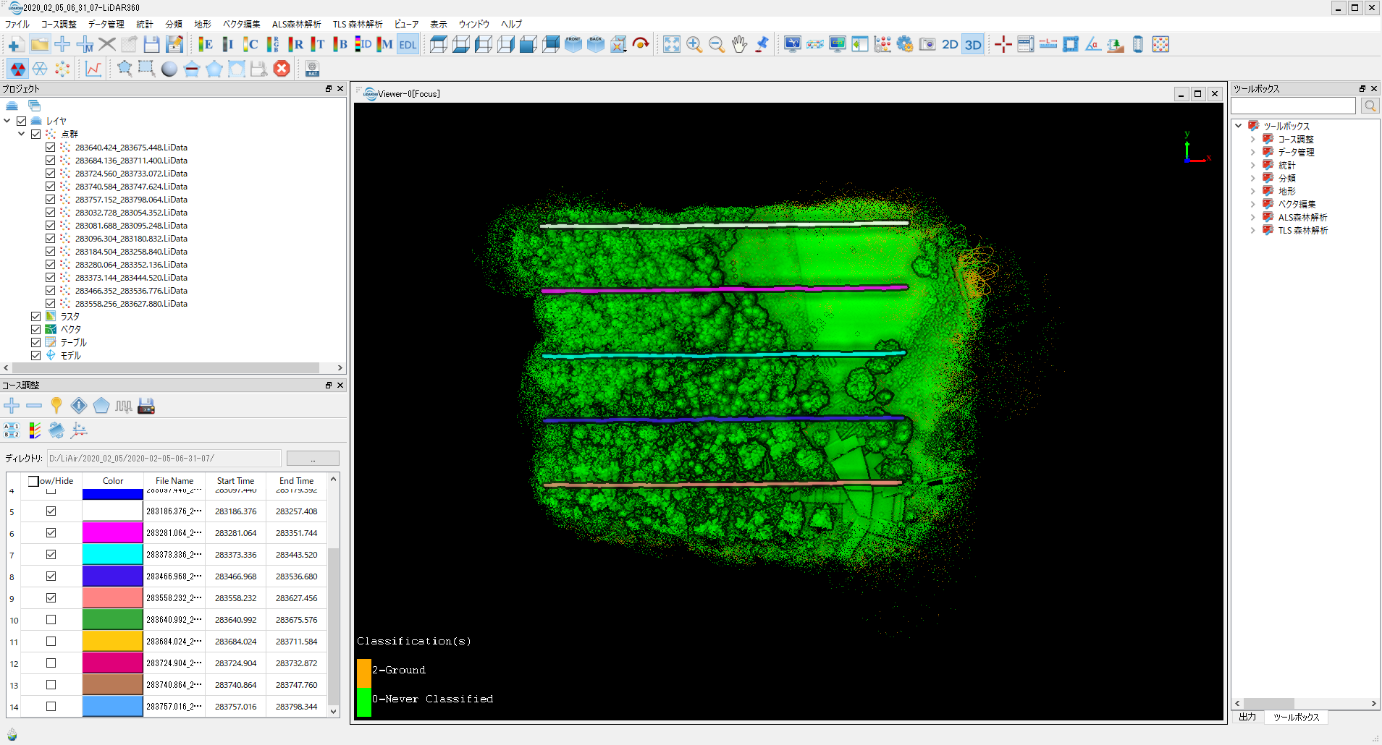
Task: Uncheck row 7 show/hide checkbox
Action: tap(51, 555)
